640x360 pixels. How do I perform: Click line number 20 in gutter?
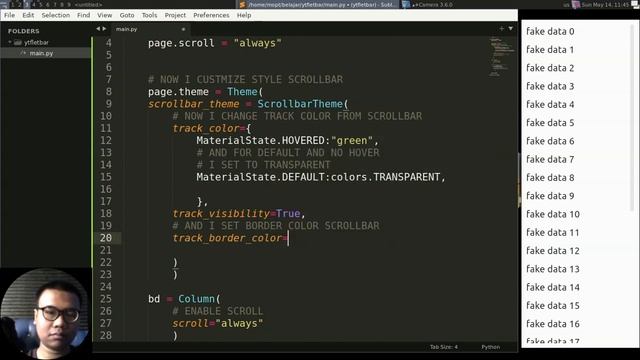[106, 238]
